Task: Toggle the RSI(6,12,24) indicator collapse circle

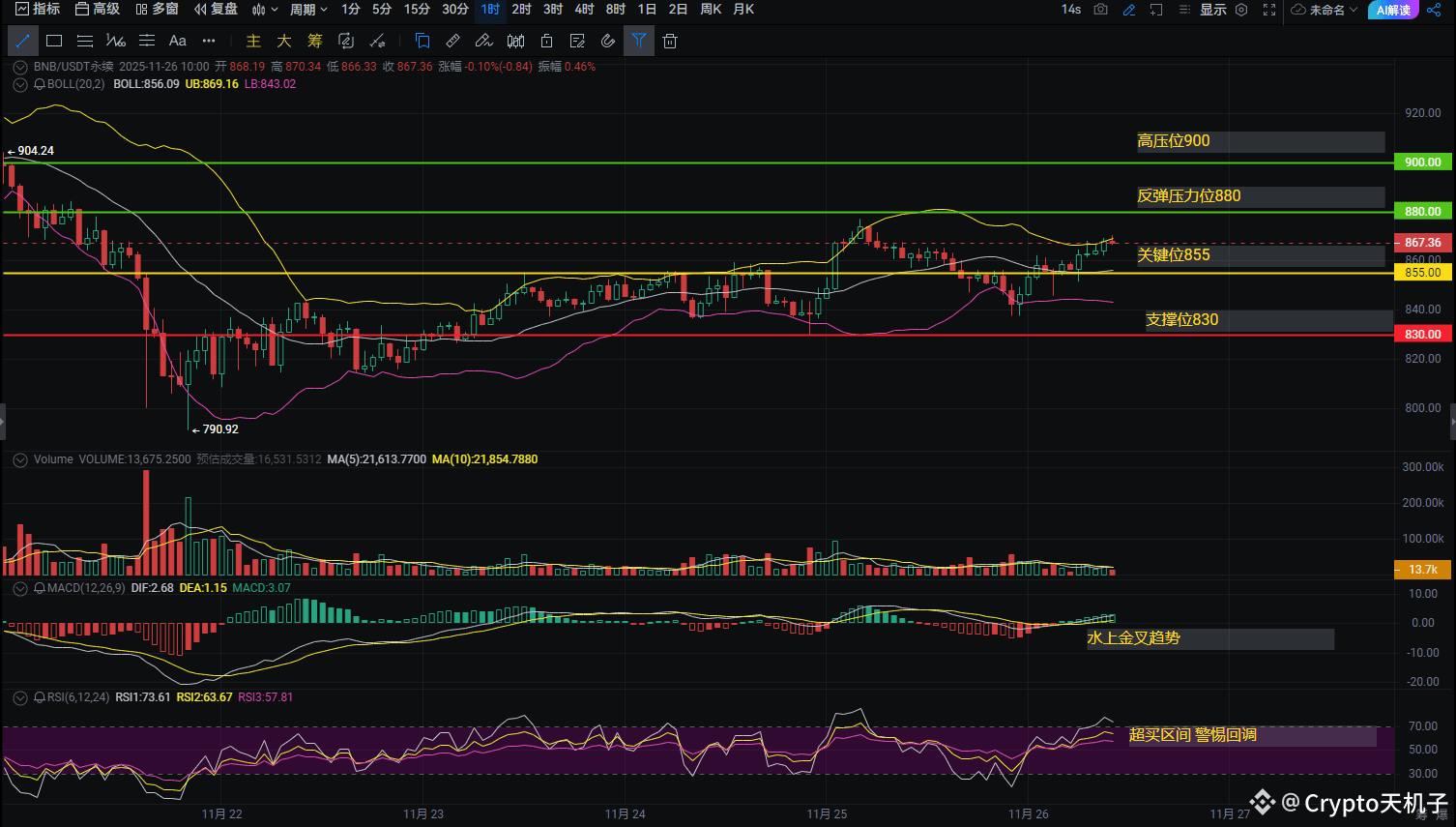Action: coord(19,697)
